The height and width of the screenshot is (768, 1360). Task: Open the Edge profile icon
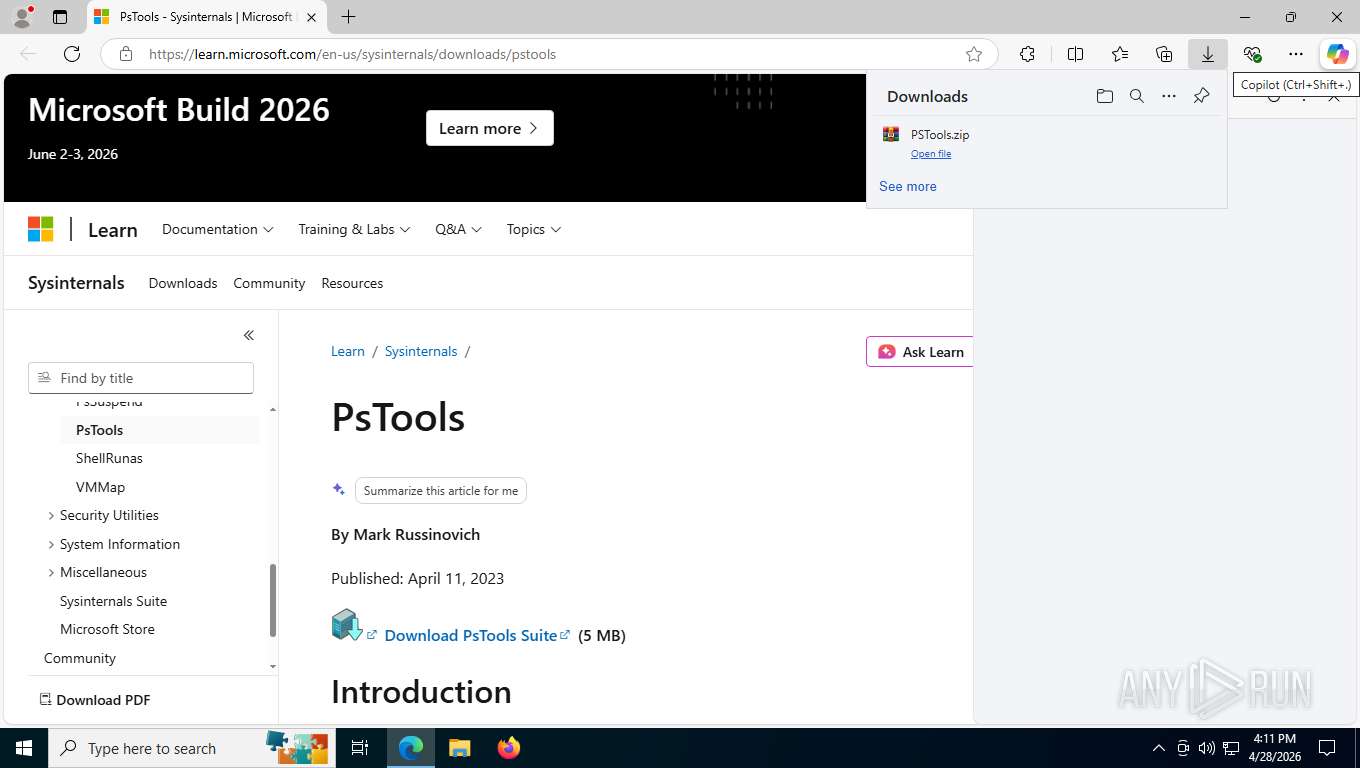coord(22,17)
